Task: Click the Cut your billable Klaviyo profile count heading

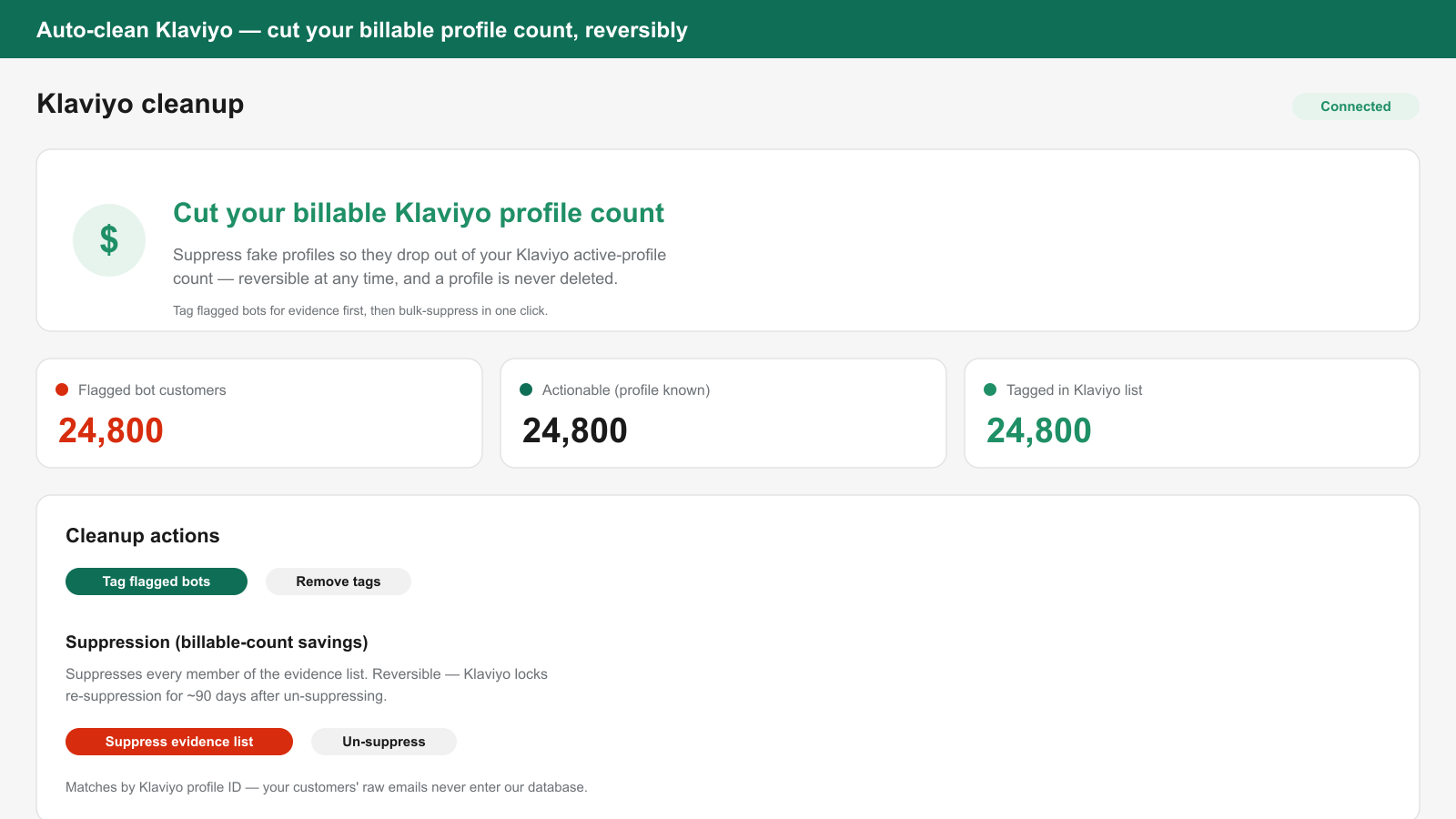Action: pos(419,213)
